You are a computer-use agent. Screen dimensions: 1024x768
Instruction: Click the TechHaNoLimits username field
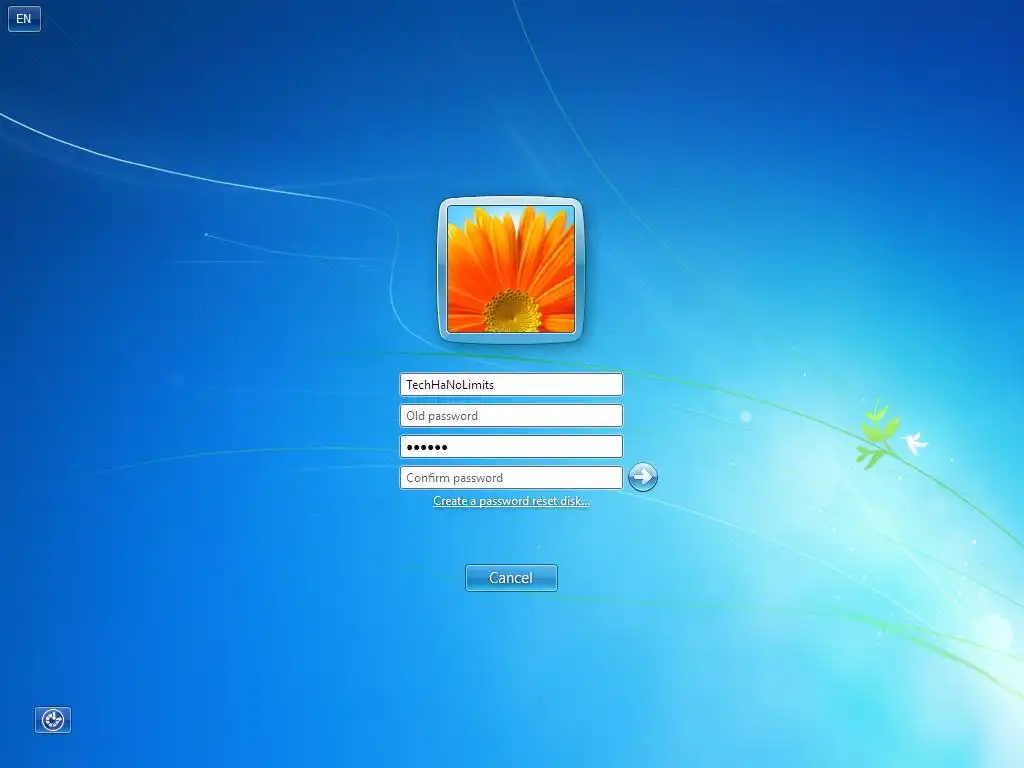[x=511, y=385]
